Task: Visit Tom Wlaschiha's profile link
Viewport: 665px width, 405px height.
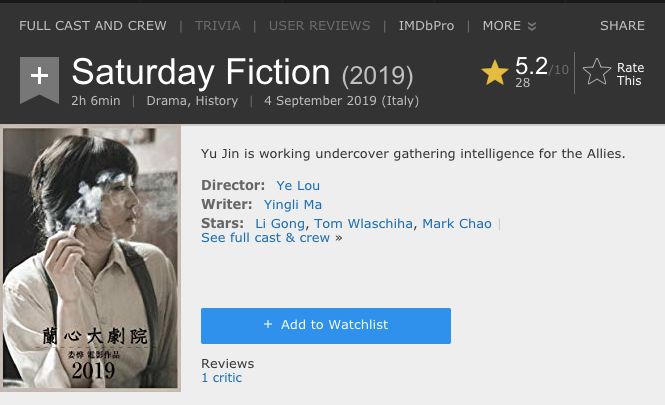Action: [x=363, y=223]
